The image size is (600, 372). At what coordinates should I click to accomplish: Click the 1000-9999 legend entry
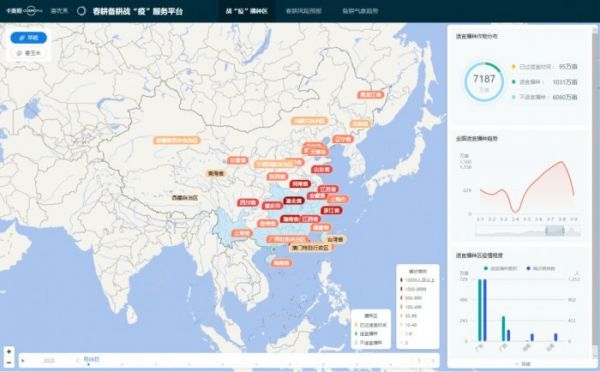[413, 289]
